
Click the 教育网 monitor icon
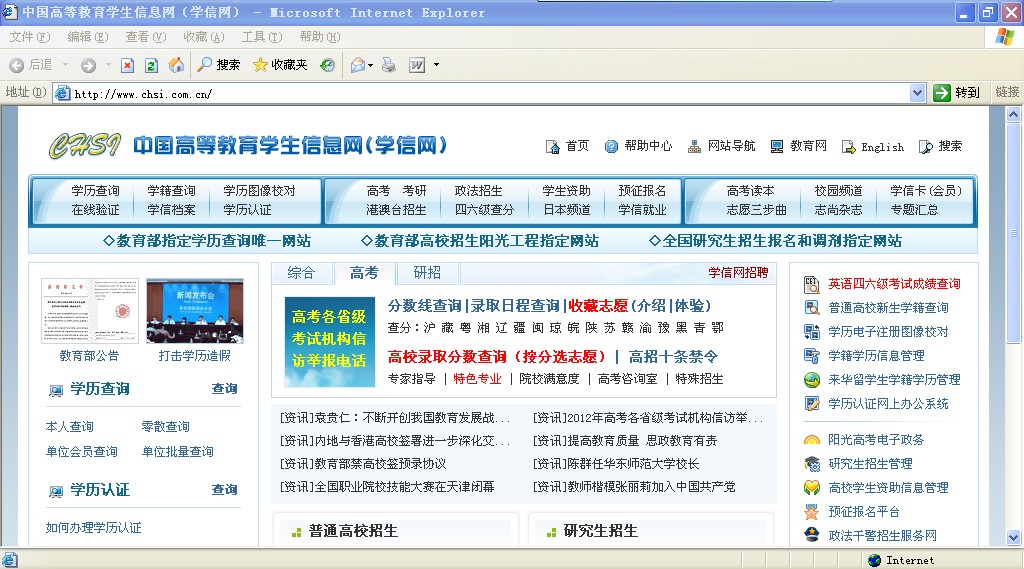pyautogui.click(x=776, y=146)
